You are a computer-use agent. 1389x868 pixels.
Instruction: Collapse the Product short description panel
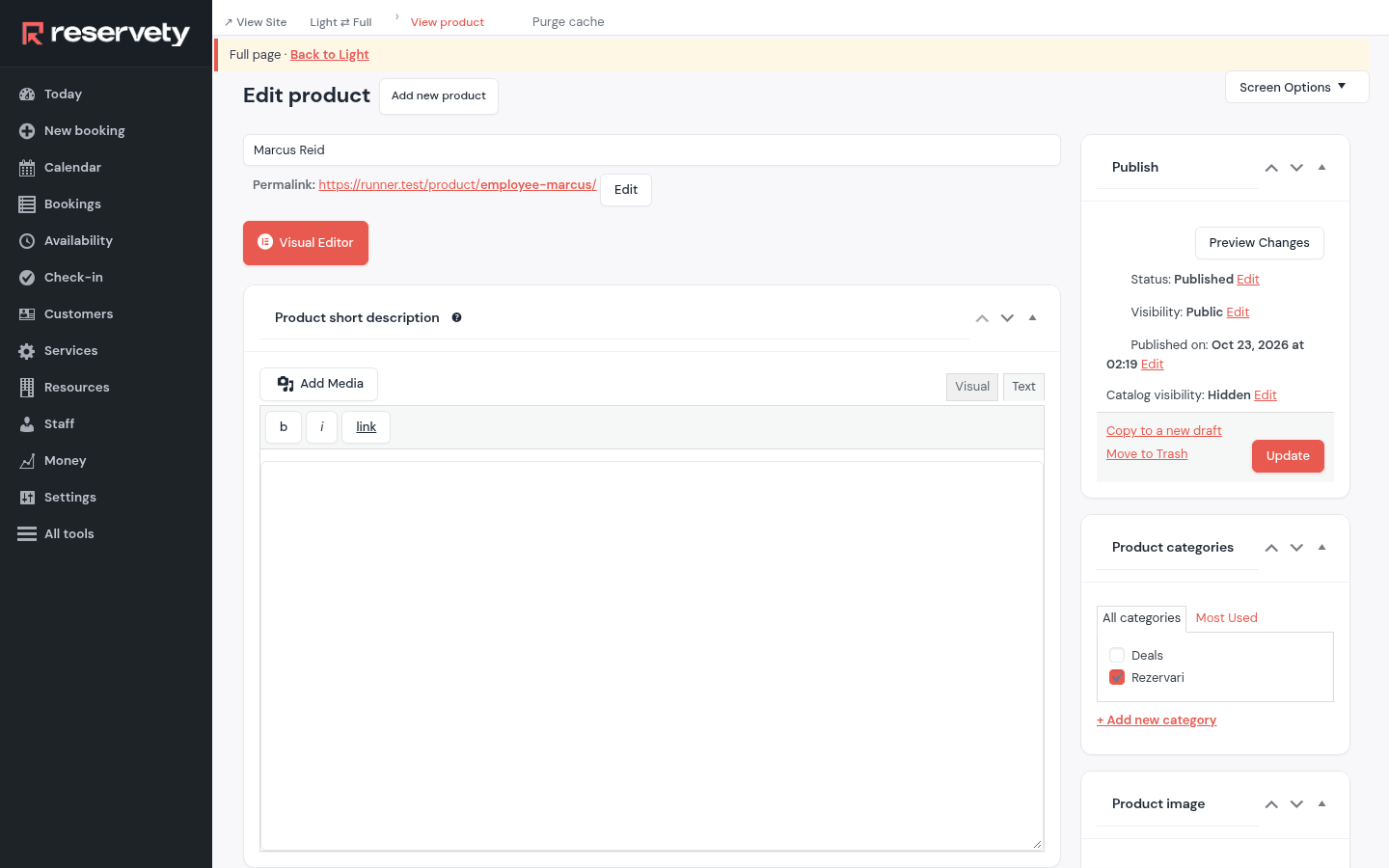click(x=1032, y=318)
